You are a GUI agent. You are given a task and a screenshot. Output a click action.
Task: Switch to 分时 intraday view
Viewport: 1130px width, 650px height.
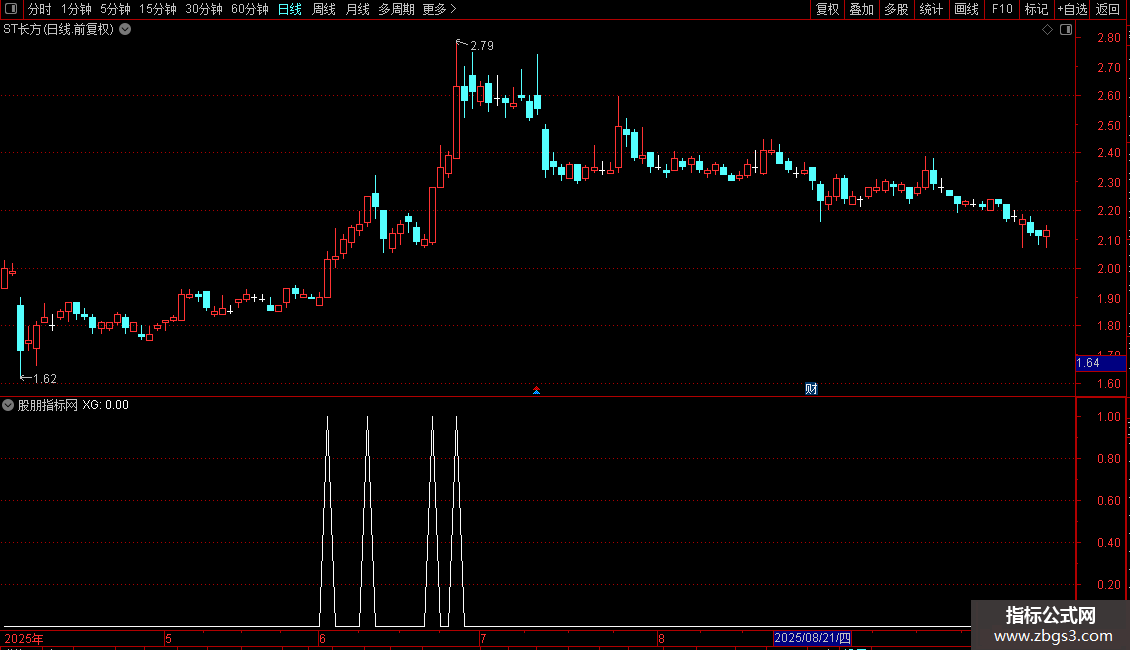40,9
